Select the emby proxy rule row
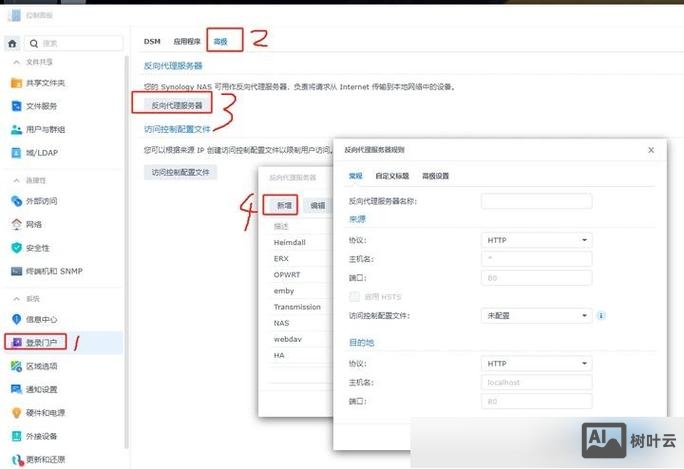This screenshot has width=684, height=469. click(x=301, y=291)
